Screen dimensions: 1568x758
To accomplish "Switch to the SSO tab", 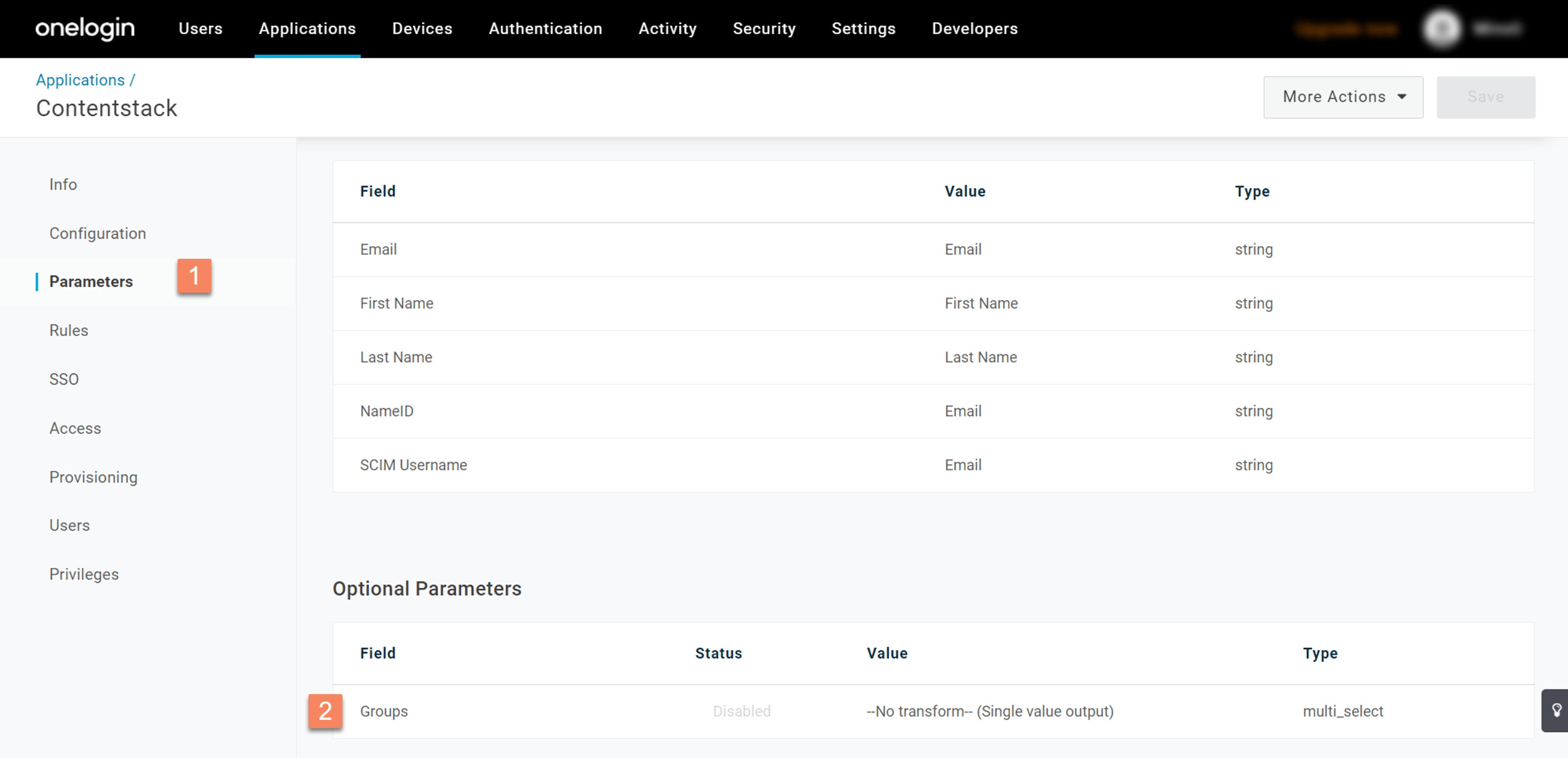I will (64, 379).
